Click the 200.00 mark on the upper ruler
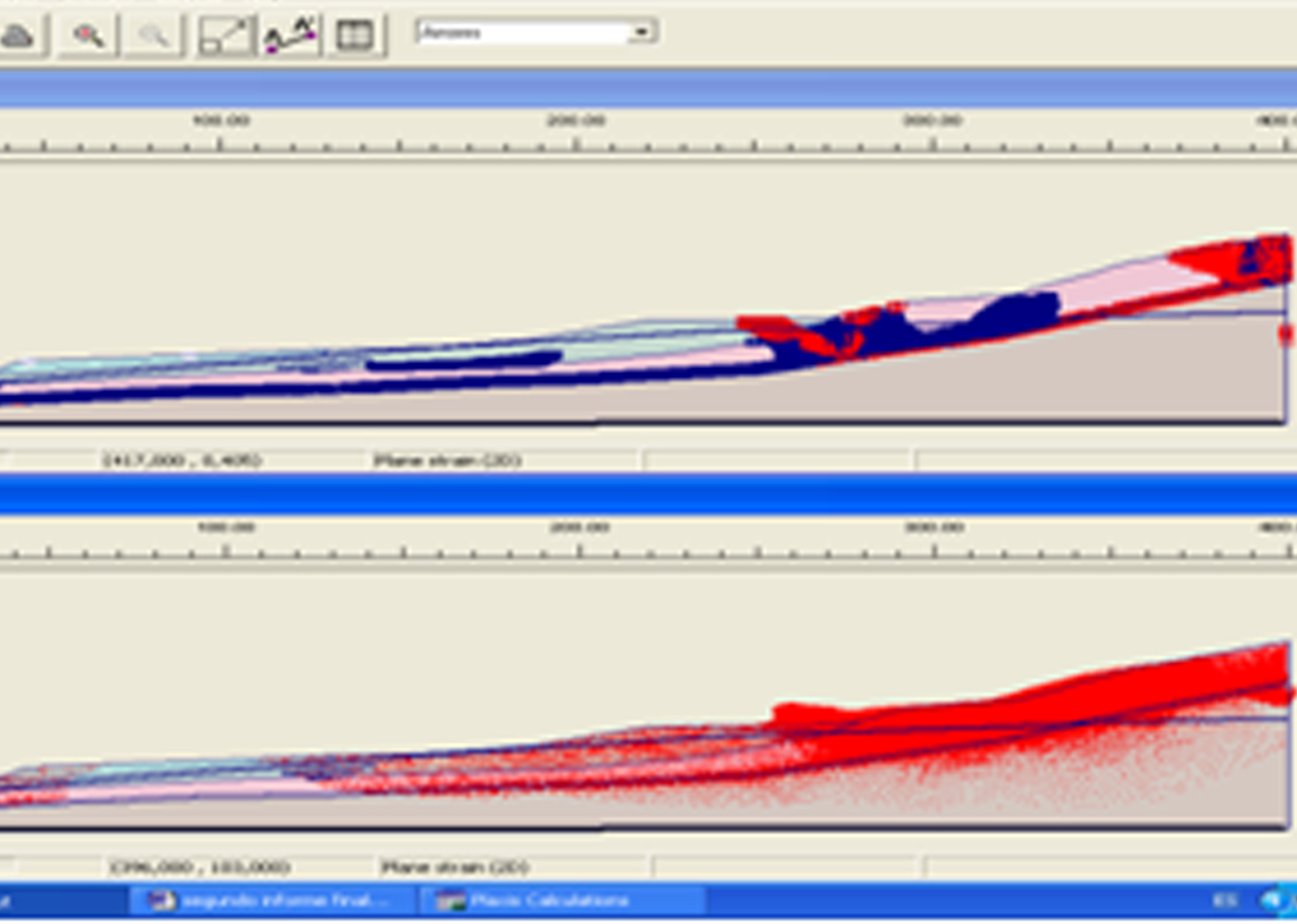This screenshot has height=924, width=1297. (576, 121)
